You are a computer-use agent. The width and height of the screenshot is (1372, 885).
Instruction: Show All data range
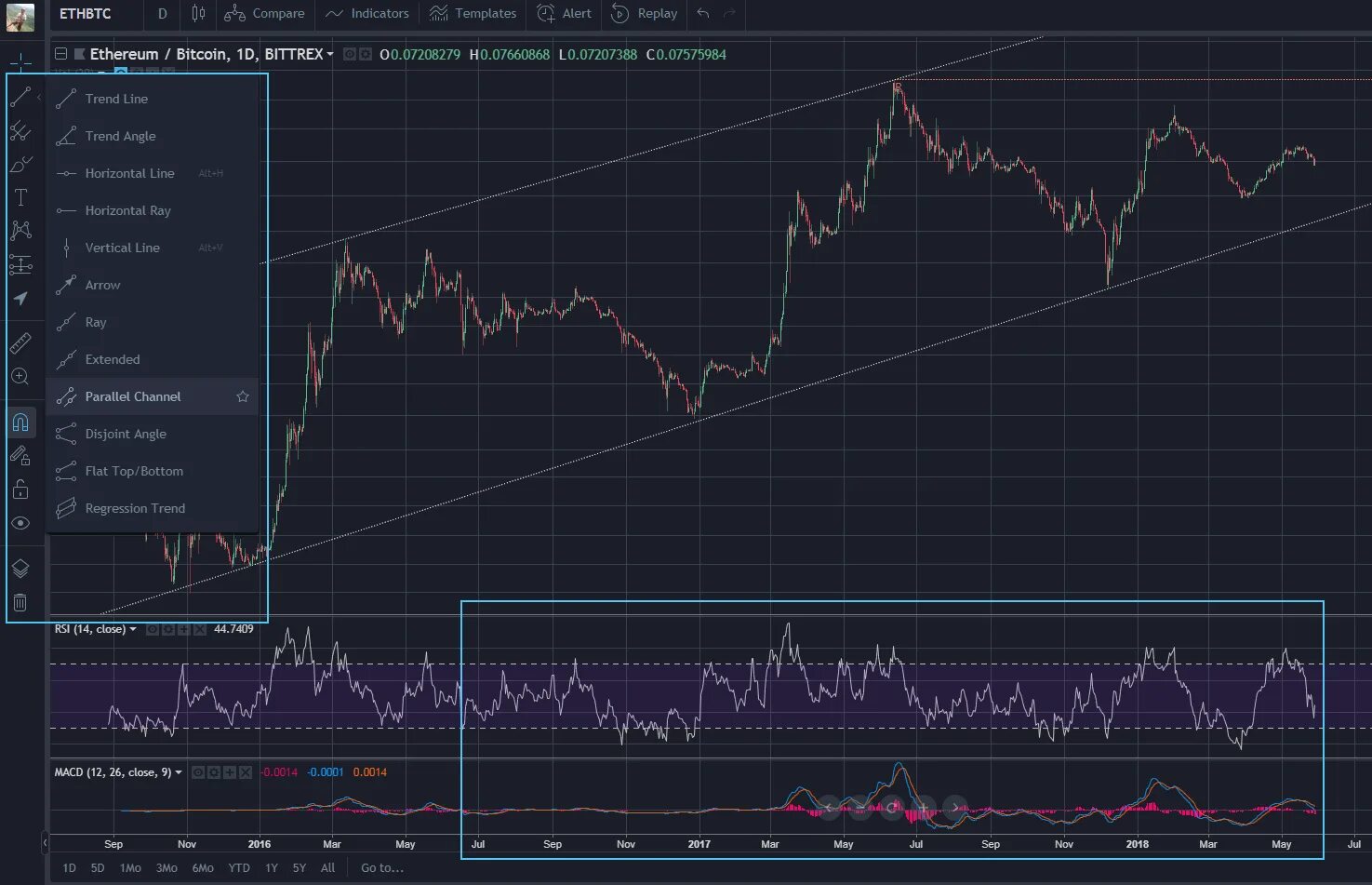pyautogui.click(x=327, y=867)
